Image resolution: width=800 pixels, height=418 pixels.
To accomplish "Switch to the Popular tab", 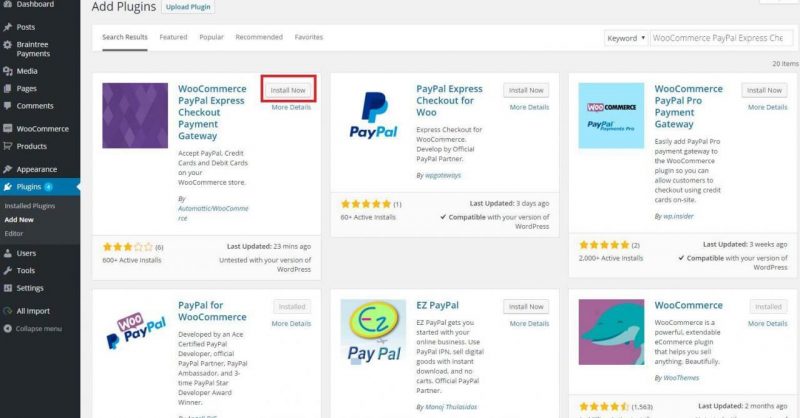I will (212, 37).
